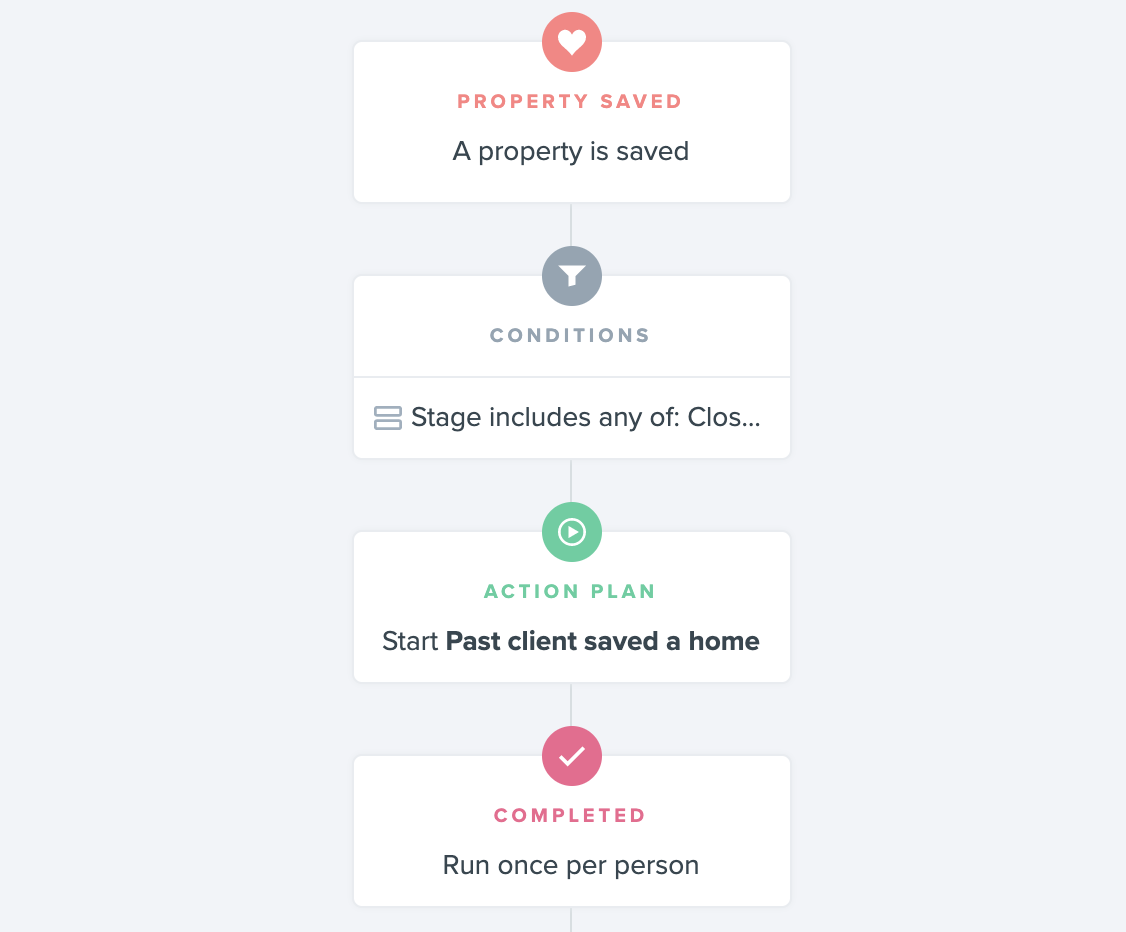Image resolution: width=1126 pixels, height=932 pixels.
Task: Click the green play icon for Action Plan
Action: [x=572, y=531]
